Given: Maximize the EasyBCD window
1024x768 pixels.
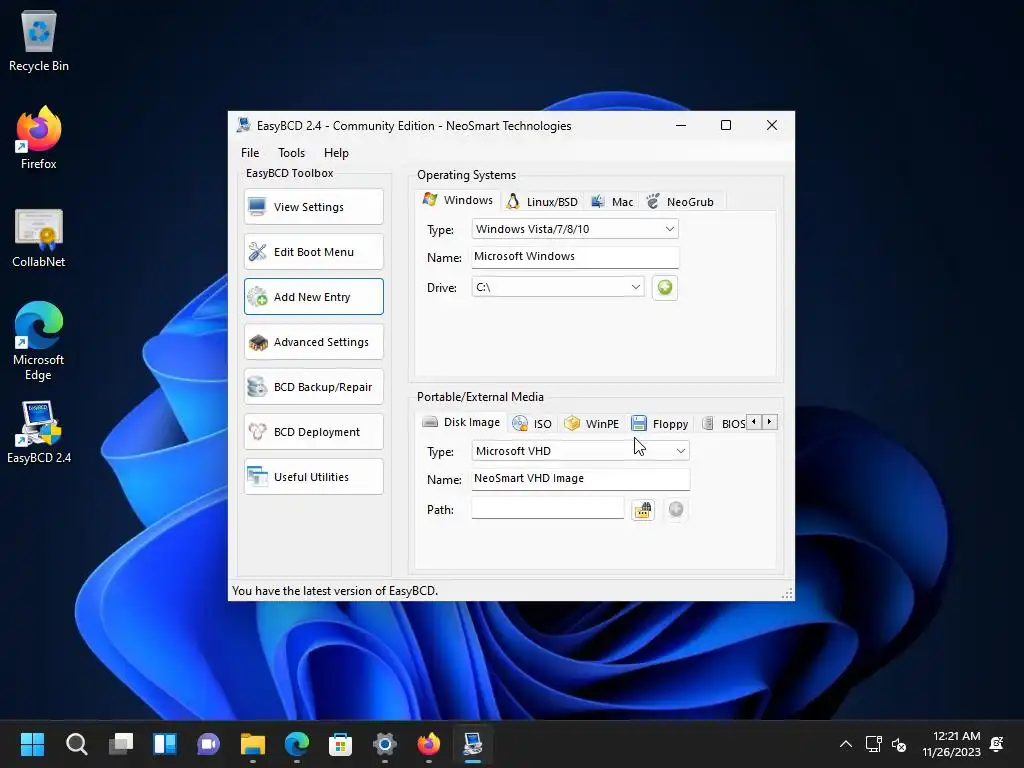Looking at the screenshot, I should click(x=726, y=125).
